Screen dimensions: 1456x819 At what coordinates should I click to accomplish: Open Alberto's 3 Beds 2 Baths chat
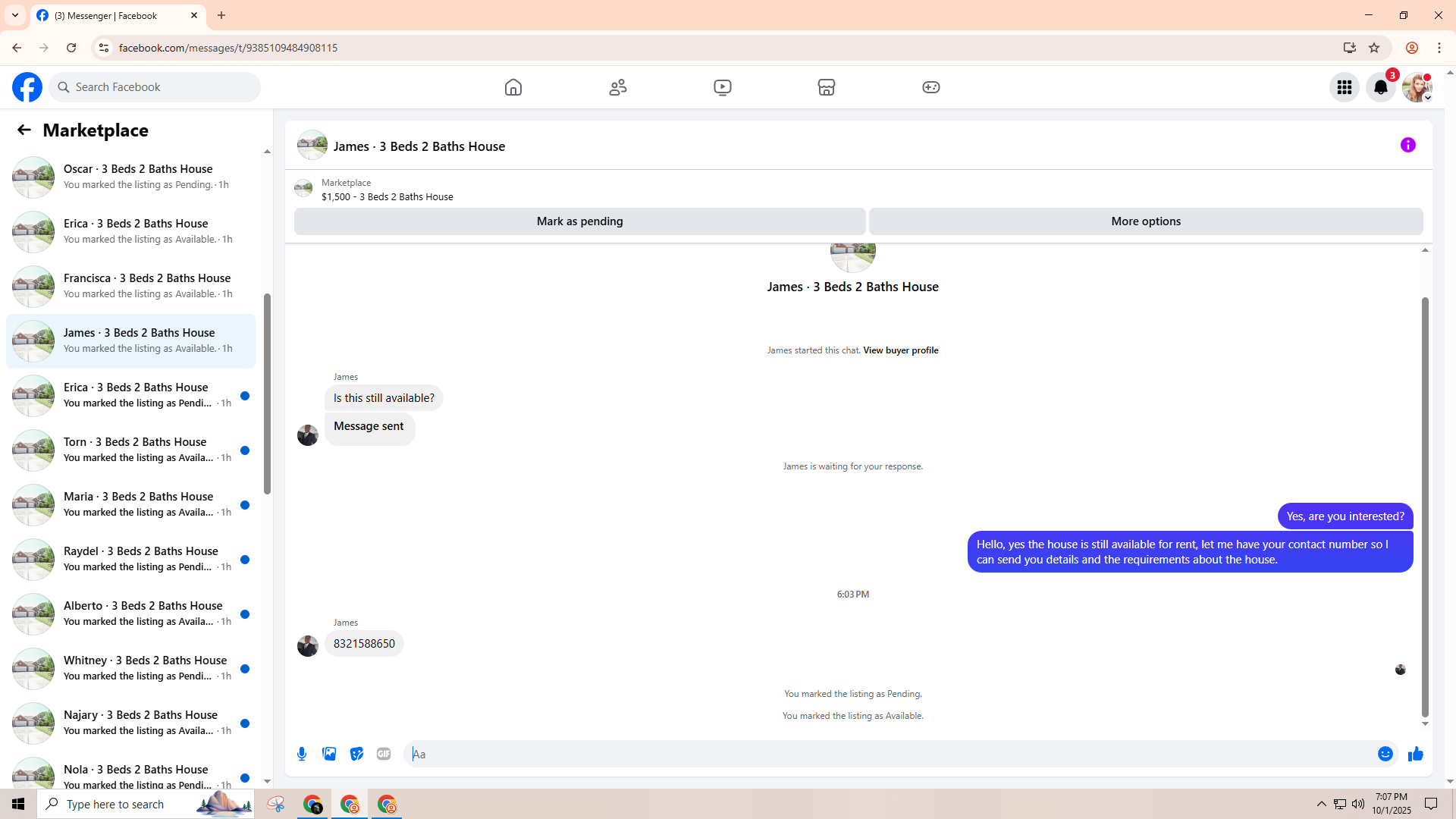tap(130, 613)
